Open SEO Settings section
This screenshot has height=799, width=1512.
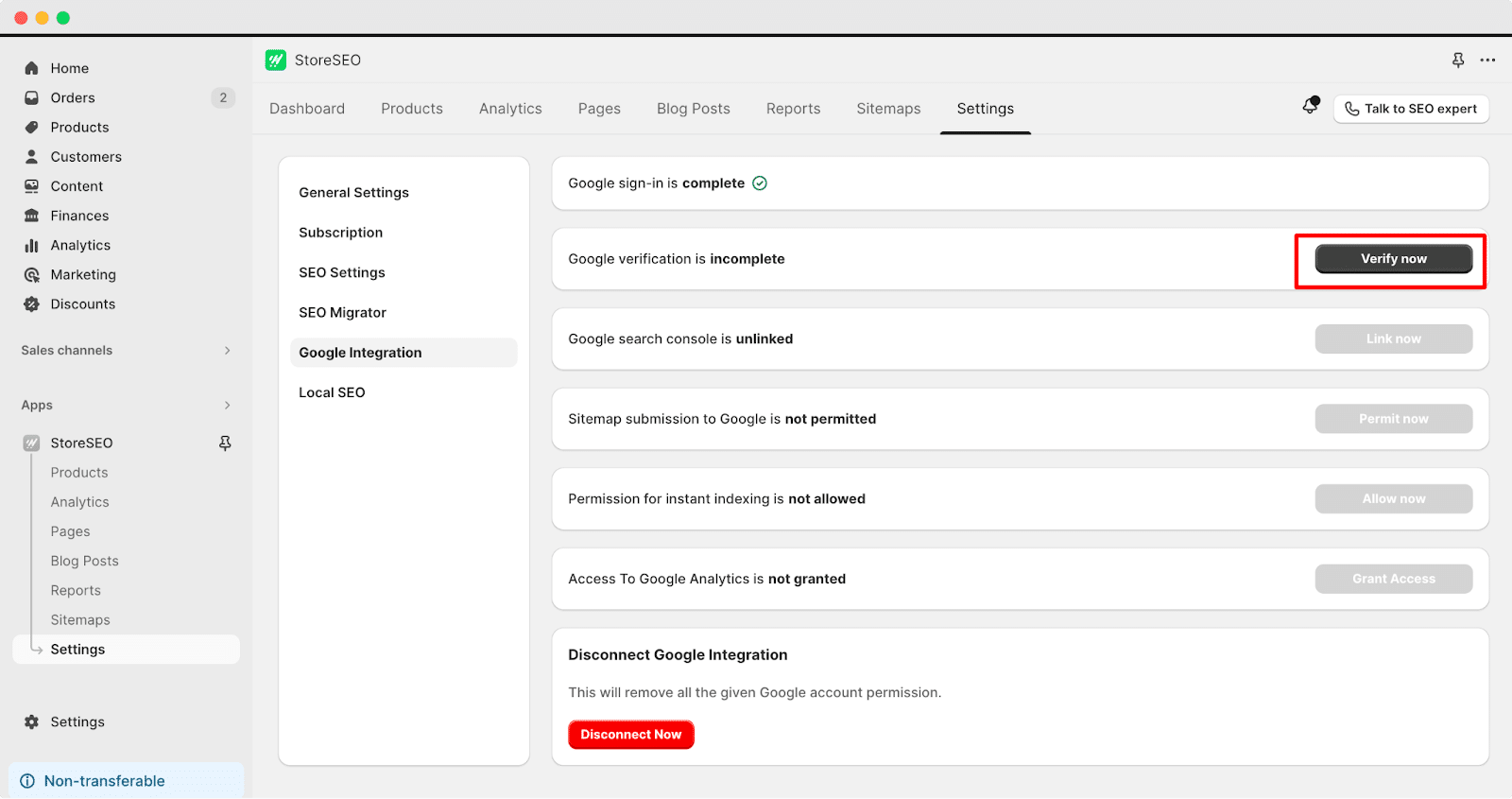coord(404,272)
